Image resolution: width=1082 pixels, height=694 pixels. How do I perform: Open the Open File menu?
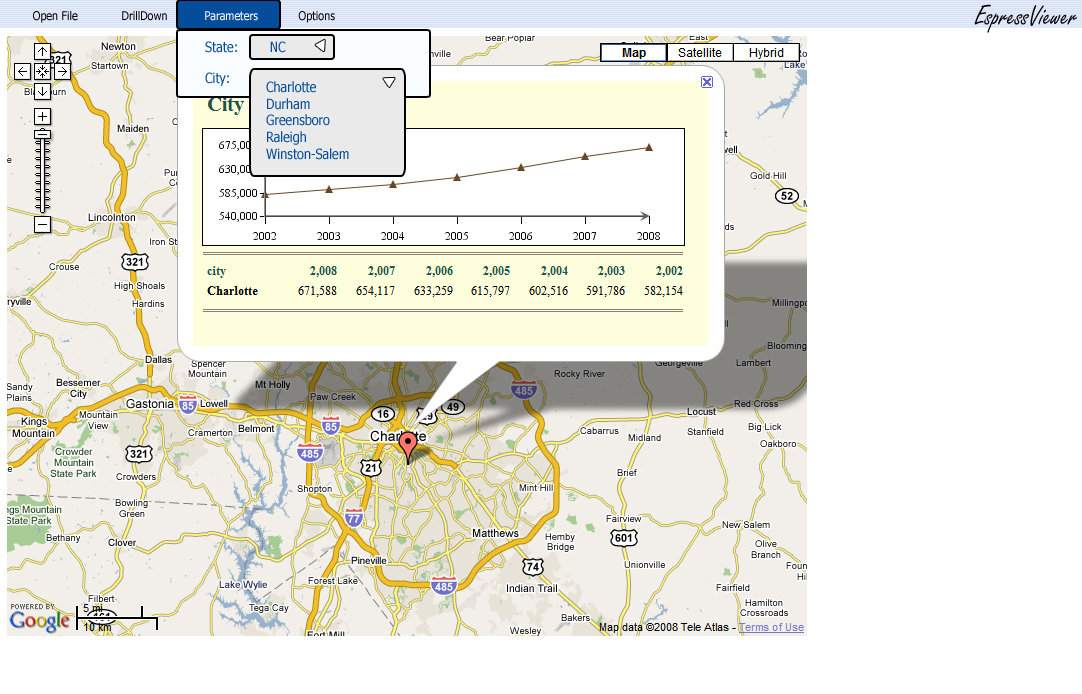coord(55,16)
